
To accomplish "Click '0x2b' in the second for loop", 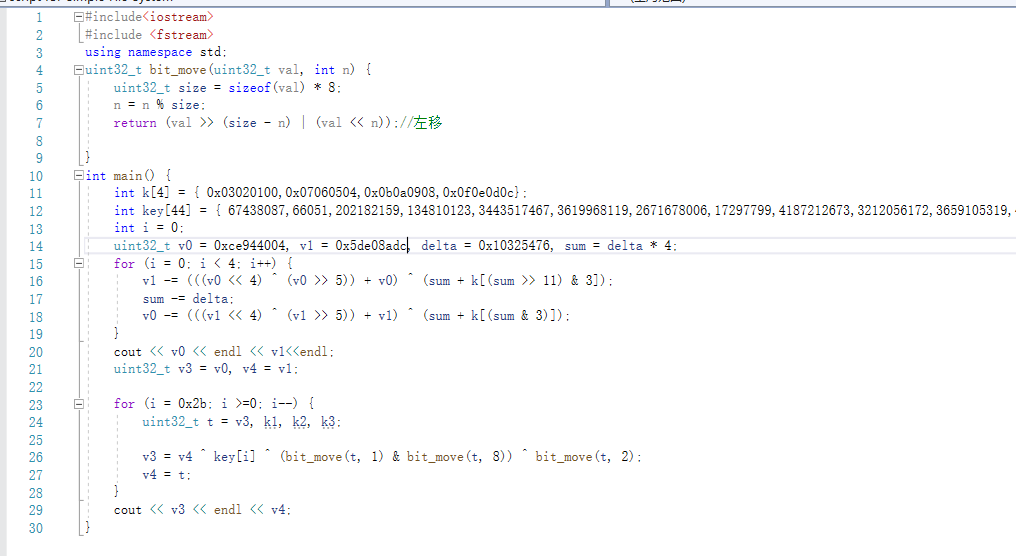I will [x=192, y=404].
